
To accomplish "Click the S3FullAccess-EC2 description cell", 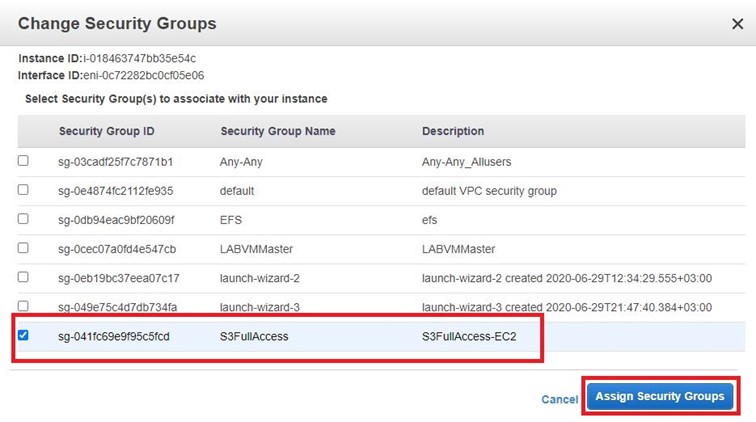I will tap(469, 337).
